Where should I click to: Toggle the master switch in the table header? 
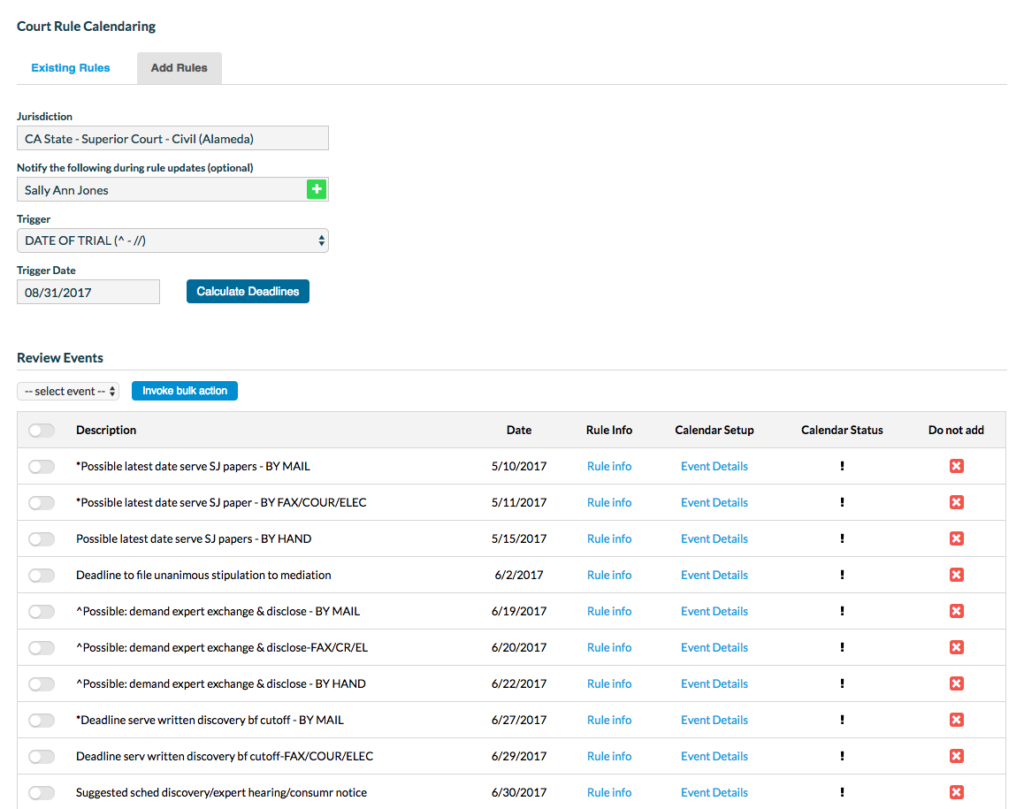[x=40, y=430]
